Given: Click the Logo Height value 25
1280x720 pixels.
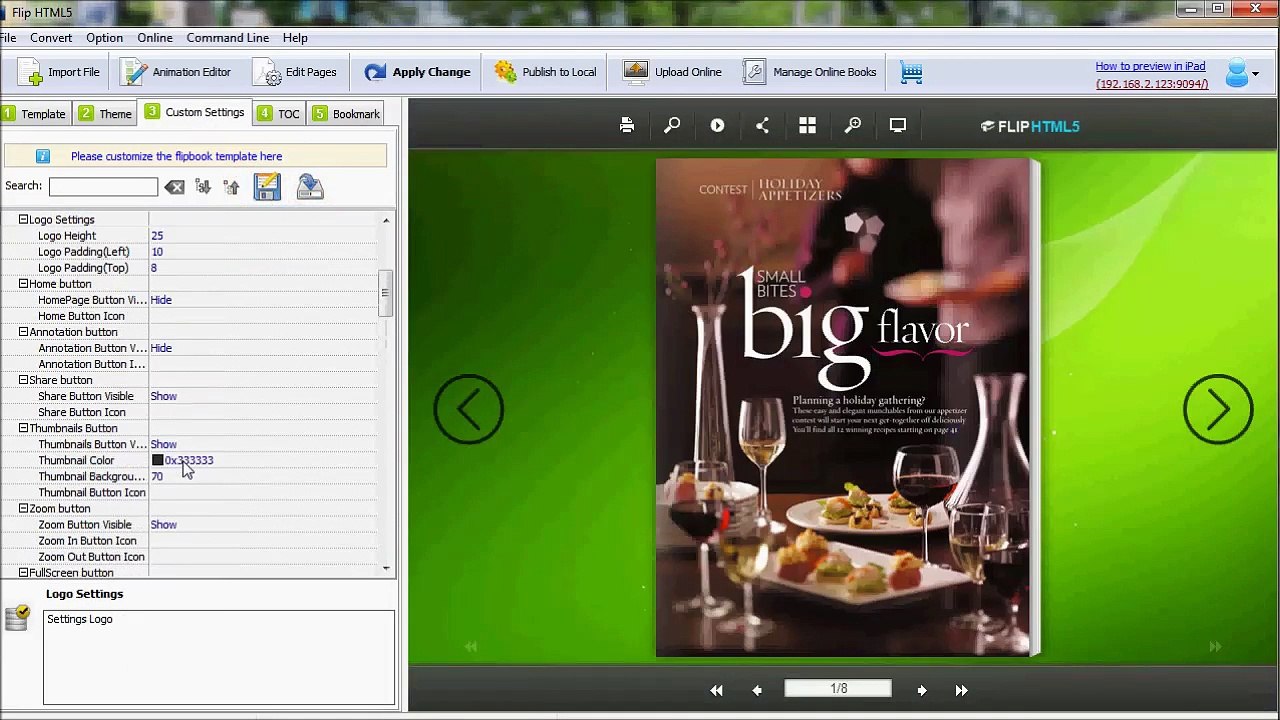Looking at the screenshot, I should click(x=157, y=236).
